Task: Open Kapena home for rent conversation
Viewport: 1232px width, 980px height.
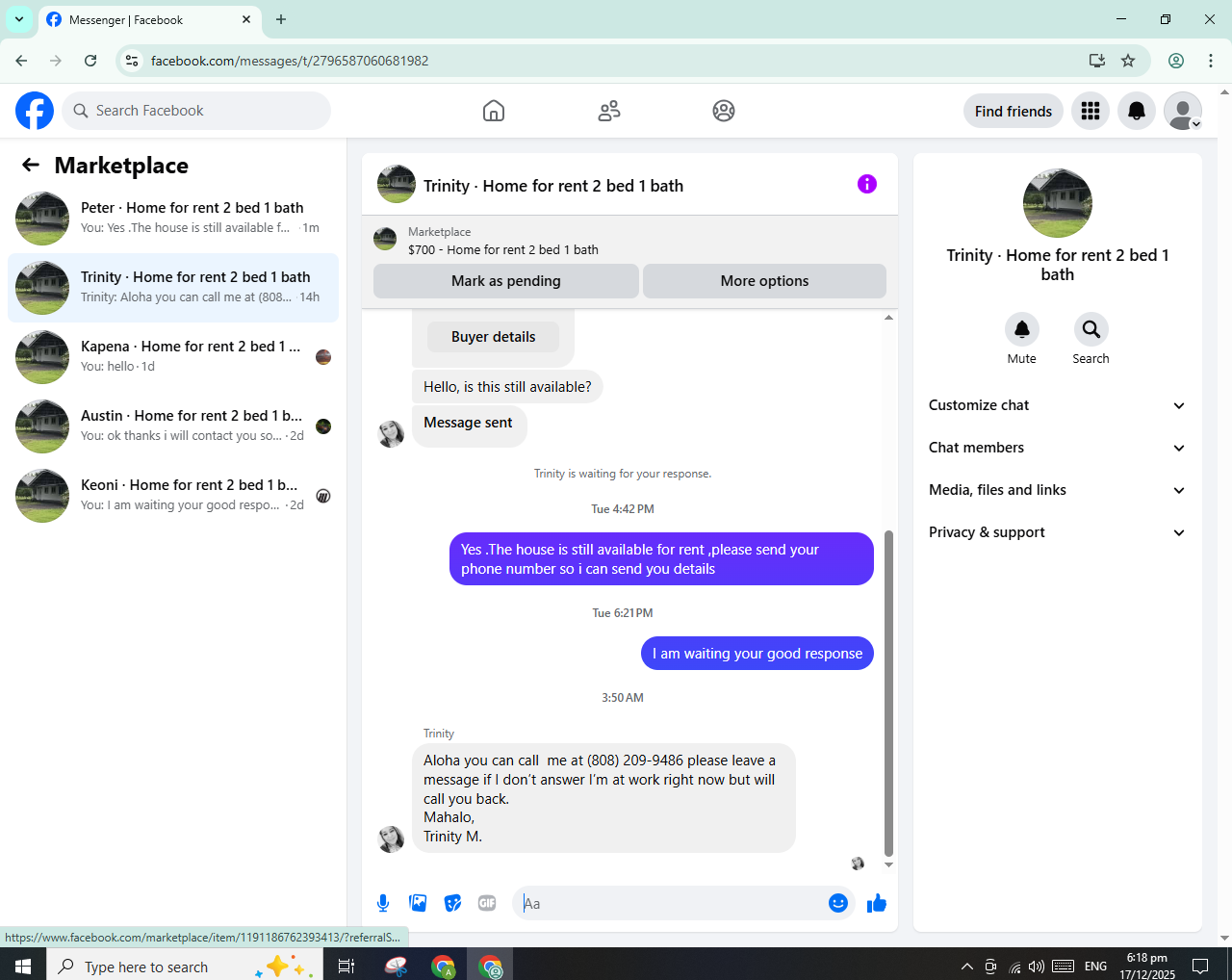Action: [173, 357]
